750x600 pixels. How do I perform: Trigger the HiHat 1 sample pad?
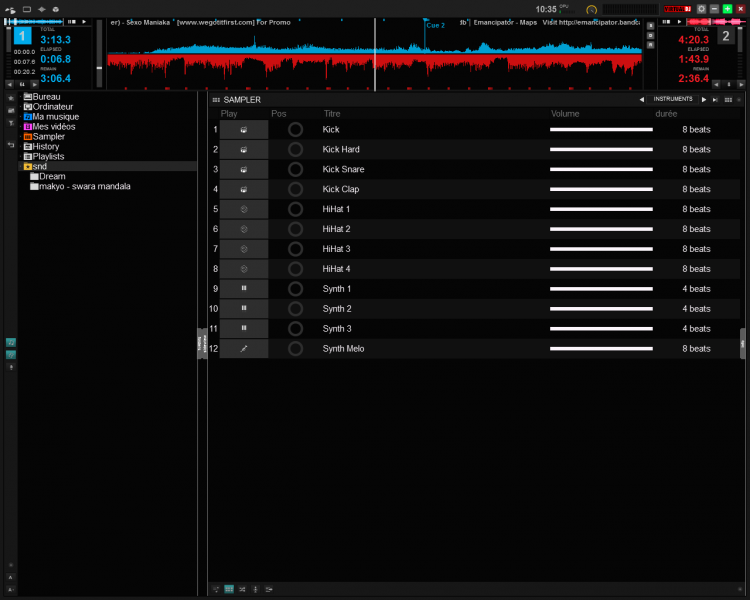(244, 209)
